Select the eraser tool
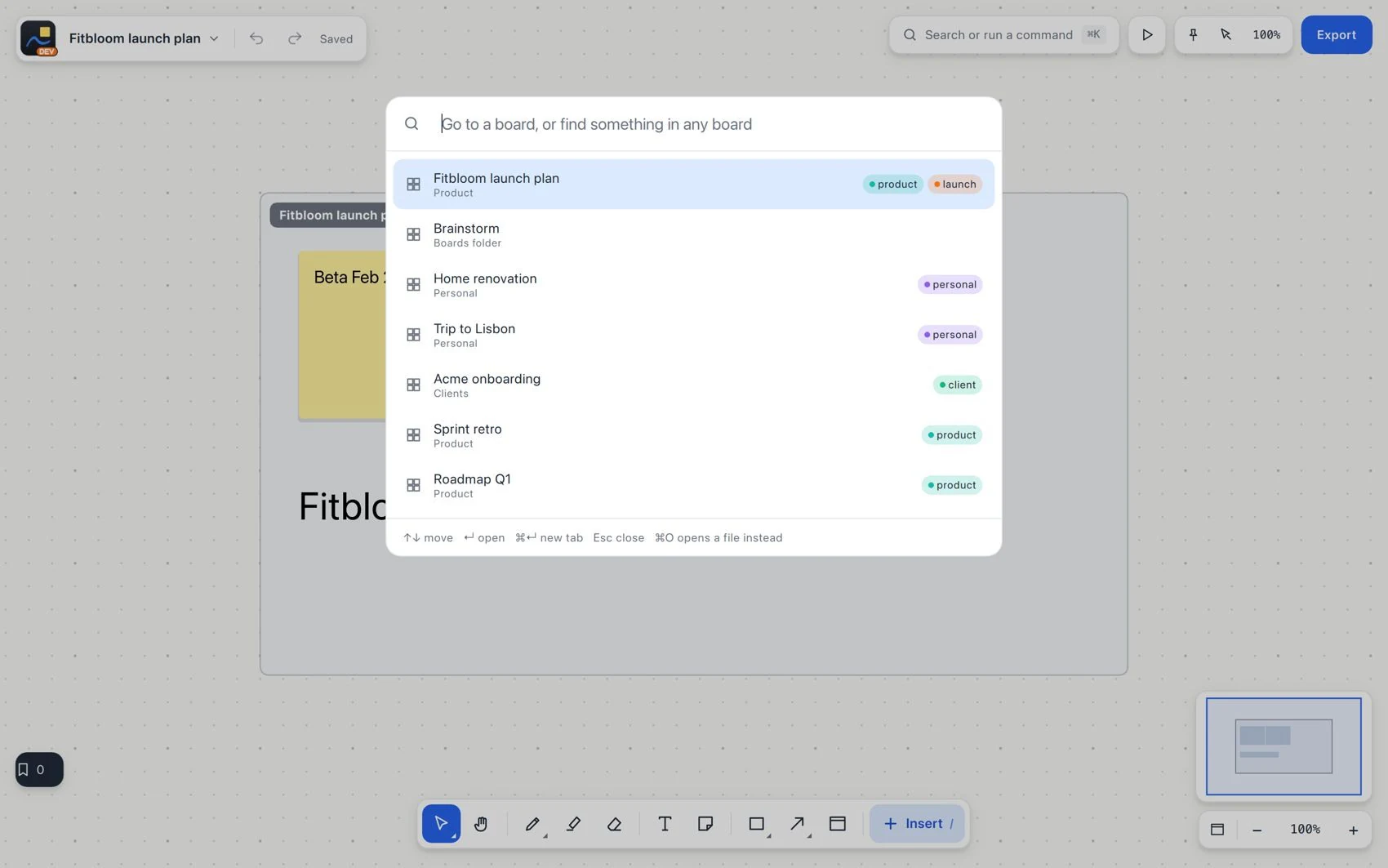The width and height of the screenshot is (1388, 868). 614,823
